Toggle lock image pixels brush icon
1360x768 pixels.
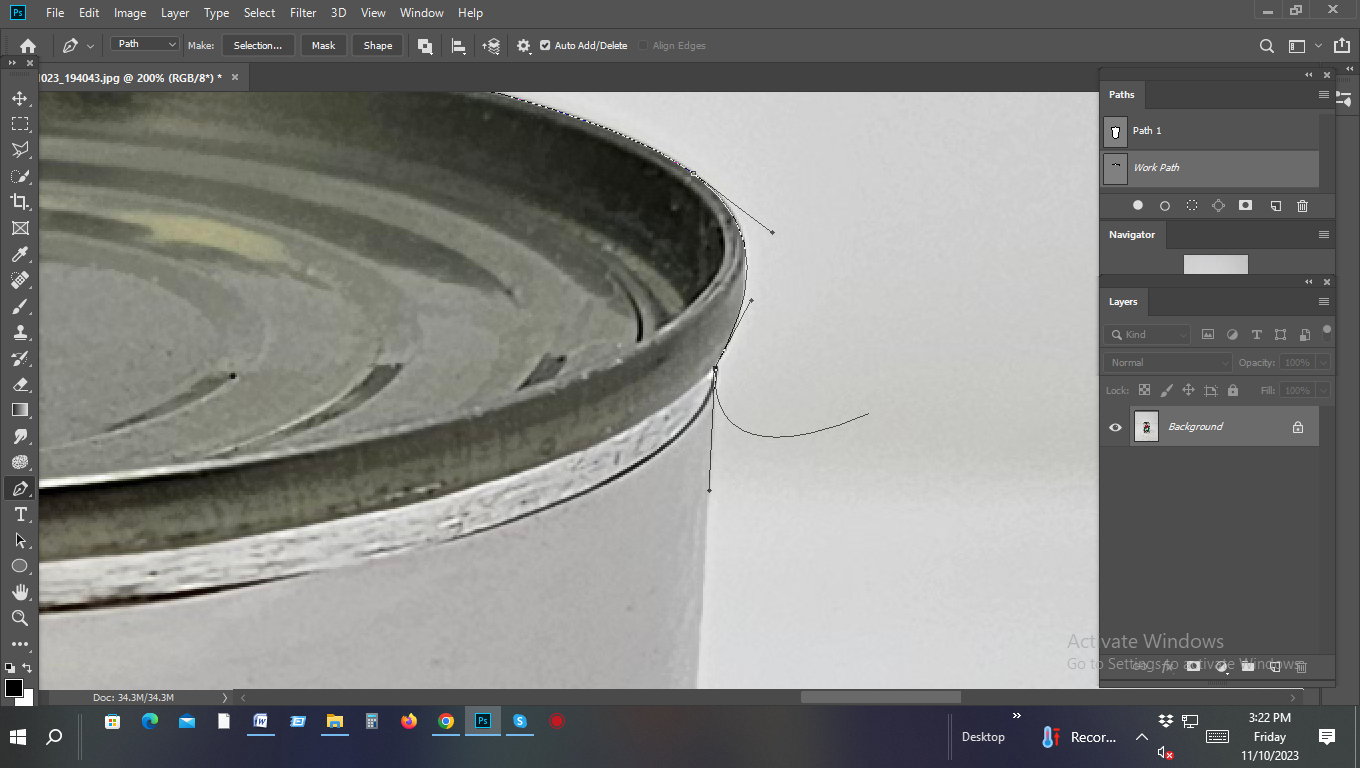1166,390
